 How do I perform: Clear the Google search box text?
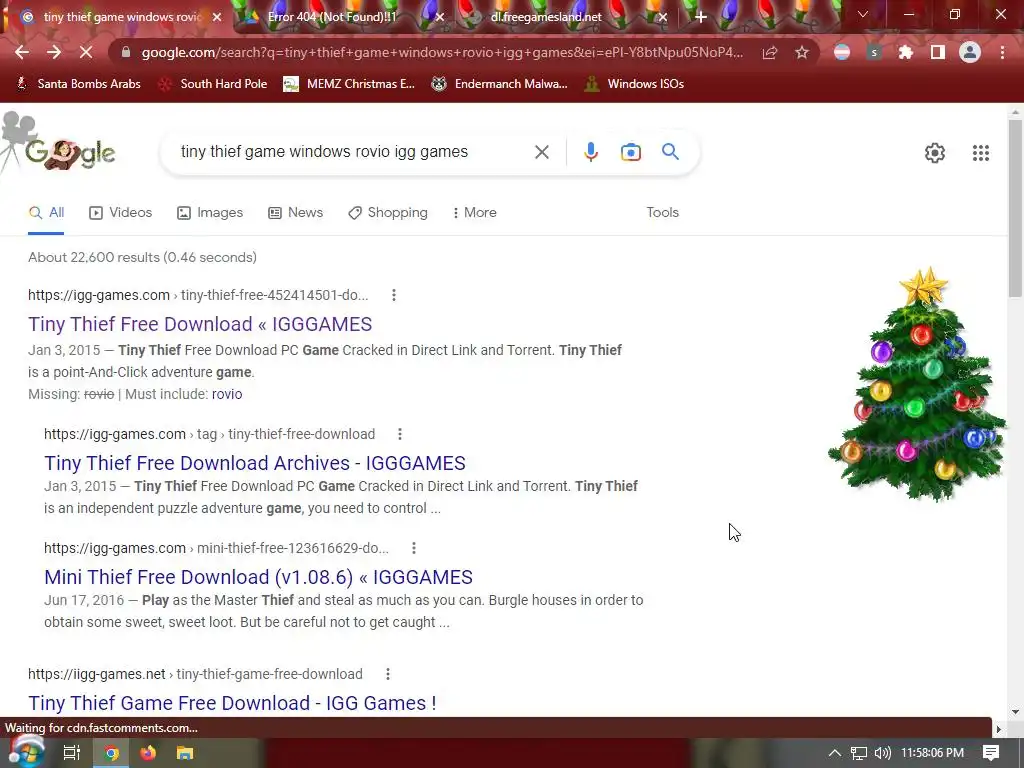click(x=541, y=152)
